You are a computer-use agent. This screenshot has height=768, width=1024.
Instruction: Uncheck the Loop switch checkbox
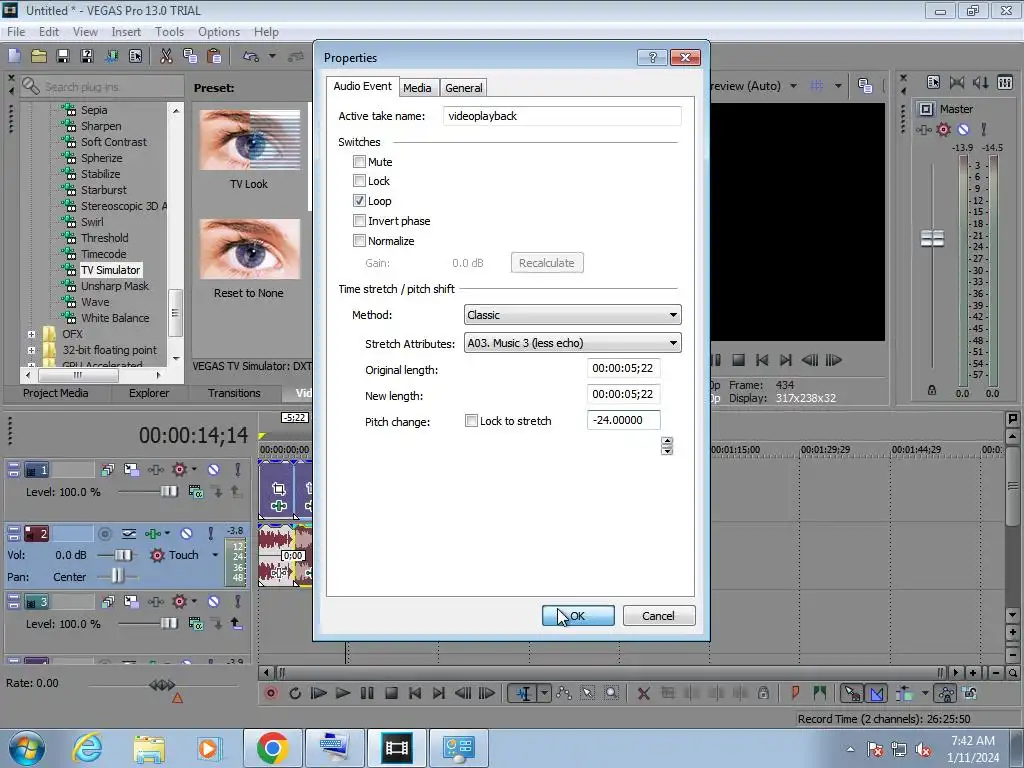click(359, 200)
